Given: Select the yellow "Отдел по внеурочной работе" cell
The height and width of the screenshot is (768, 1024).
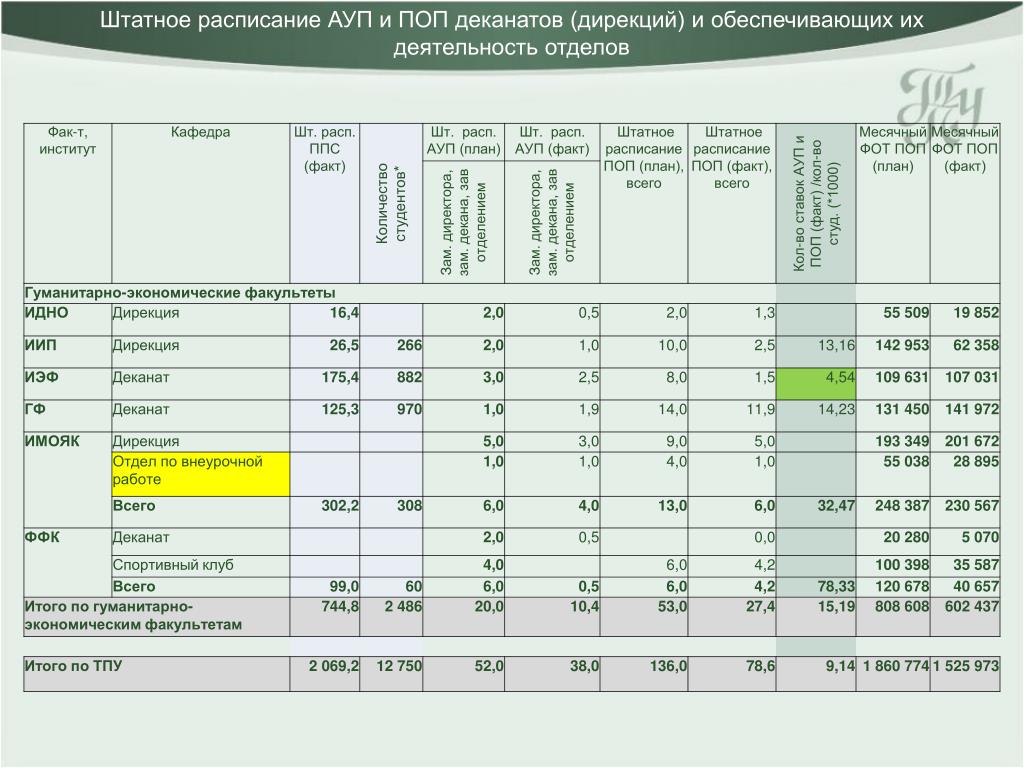Looking at the screenshot, I should pos(200,474).
